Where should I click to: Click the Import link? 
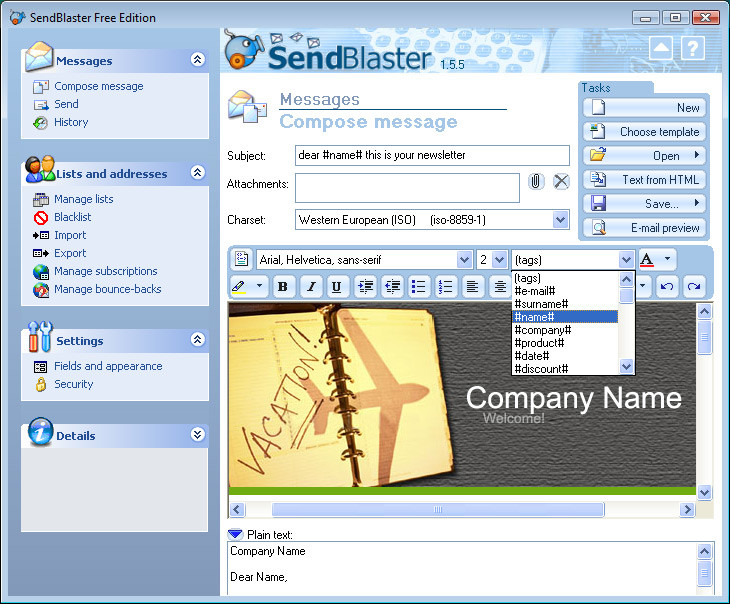(70, 236)
